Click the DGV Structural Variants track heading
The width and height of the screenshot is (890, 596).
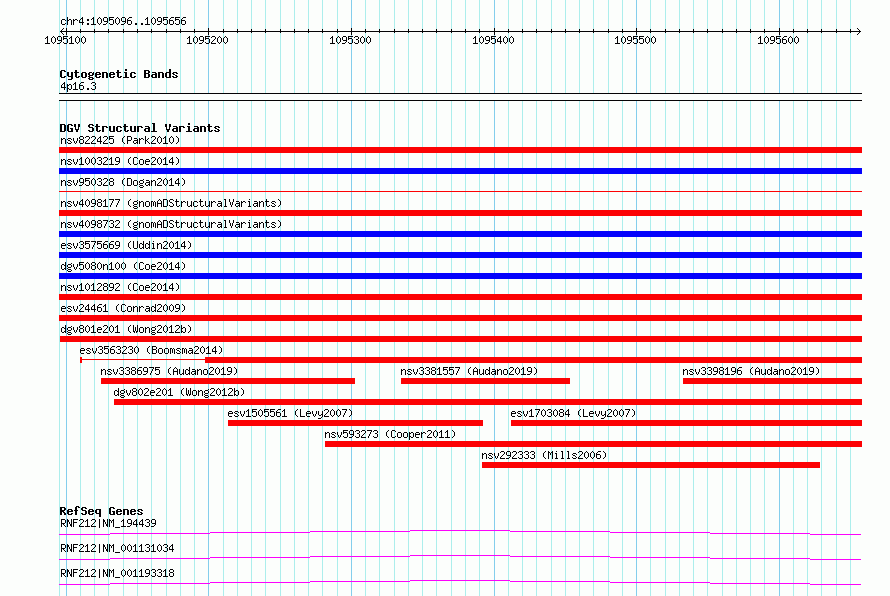click(x=140, y=128)
